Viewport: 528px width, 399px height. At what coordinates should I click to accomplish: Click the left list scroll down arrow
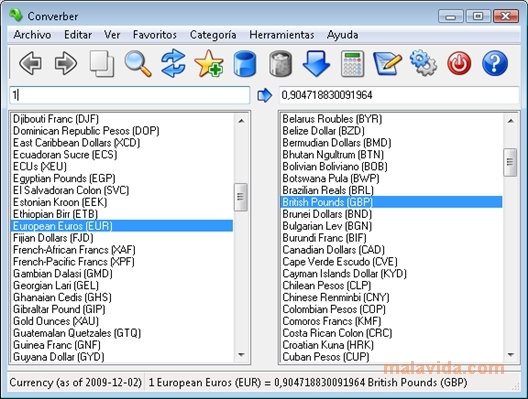click(241, 355)
